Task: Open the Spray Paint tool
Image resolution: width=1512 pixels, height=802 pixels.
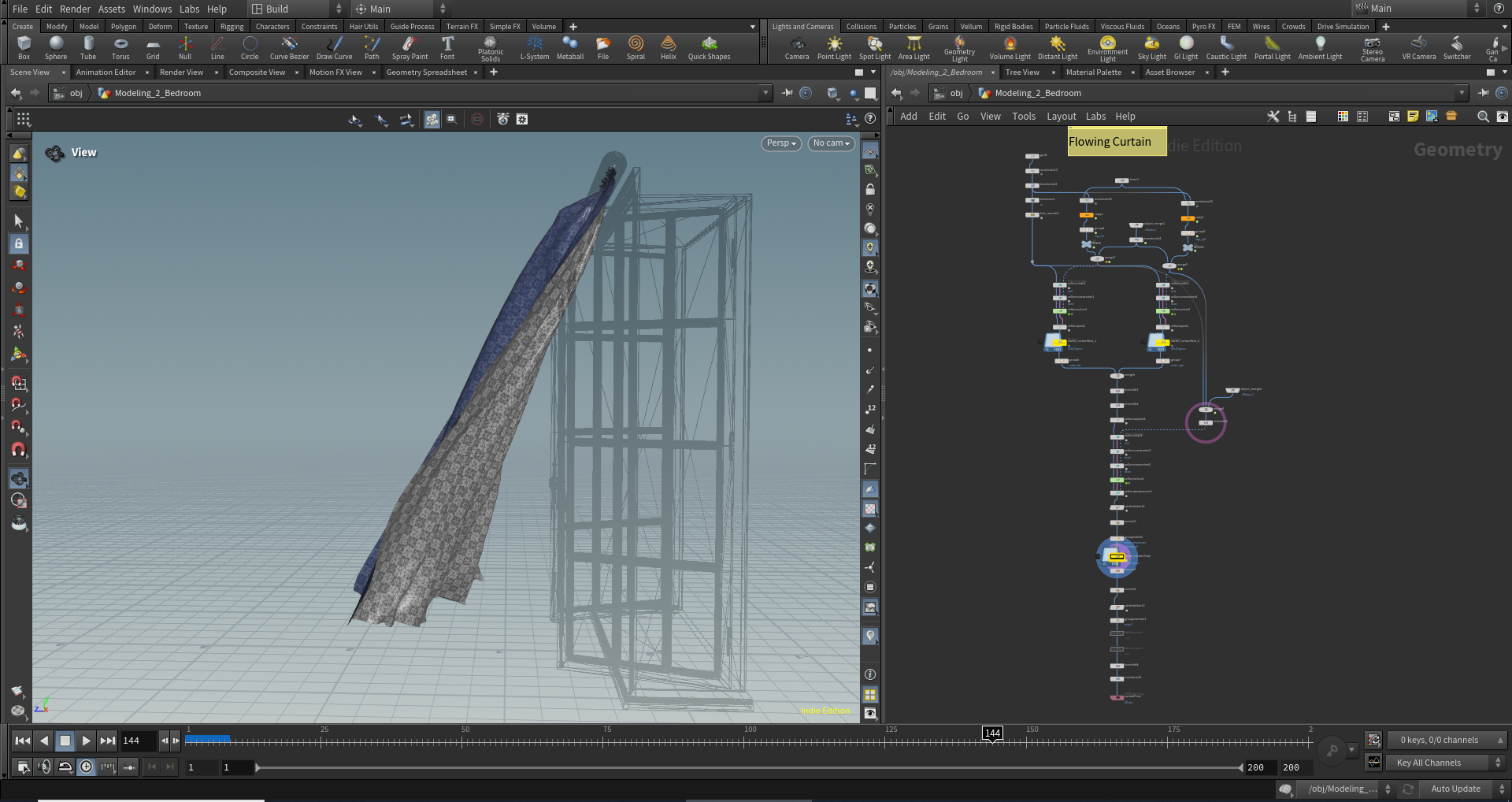Action: point(409,47)
